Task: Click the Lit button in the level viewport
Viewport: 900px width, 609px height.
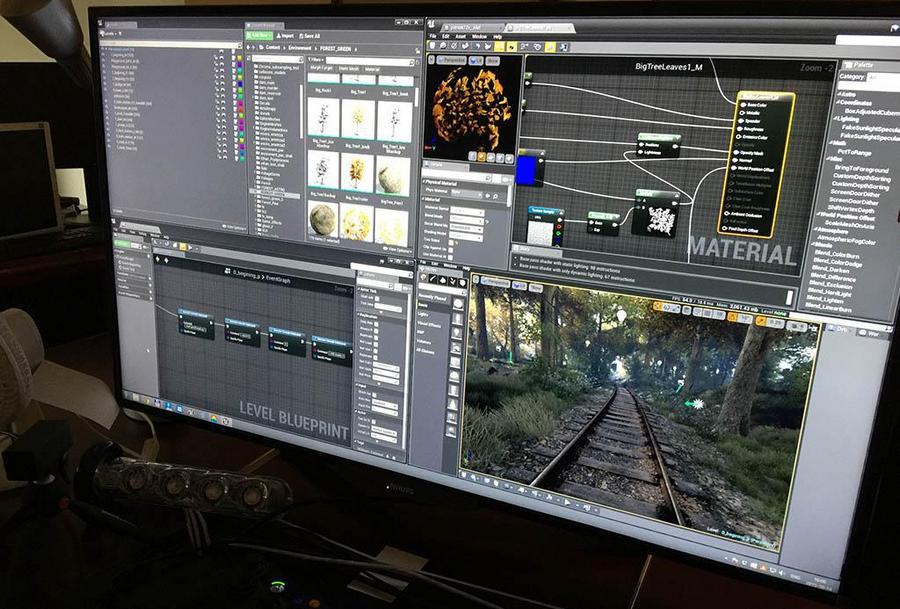Action: click(x=519, y=285)
